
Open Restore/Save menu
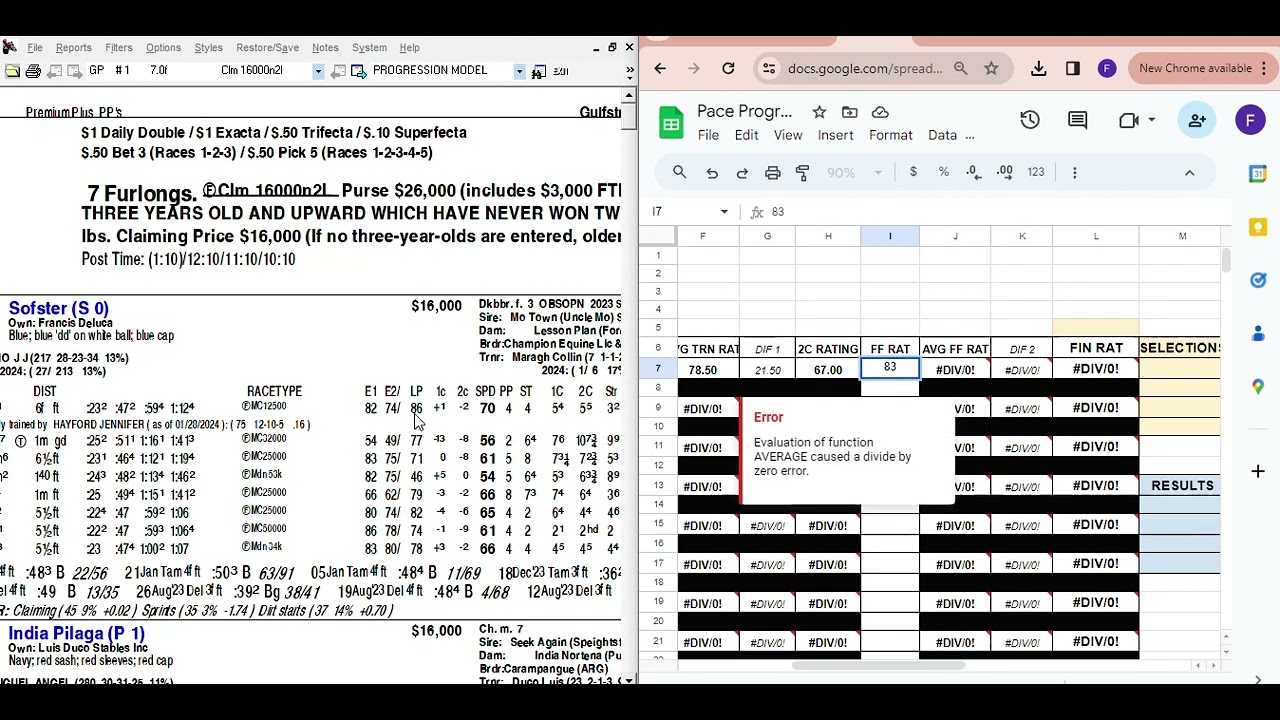[267, 47]
